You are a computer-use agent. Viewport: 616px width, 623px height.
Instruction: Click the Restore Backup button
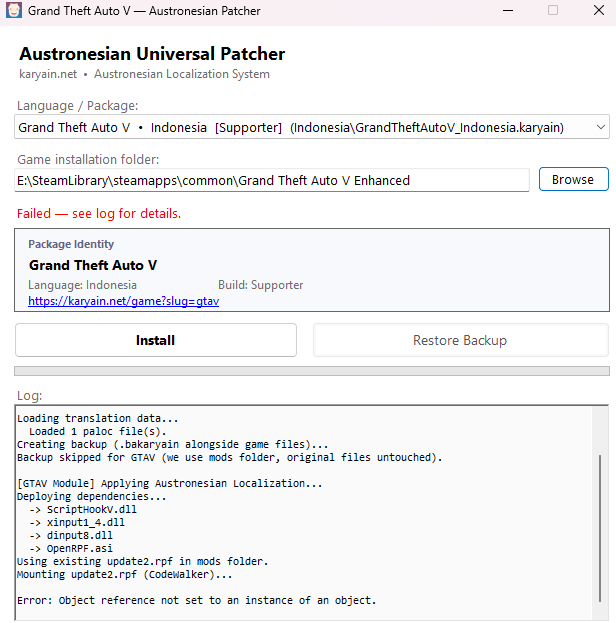(461, 340)
